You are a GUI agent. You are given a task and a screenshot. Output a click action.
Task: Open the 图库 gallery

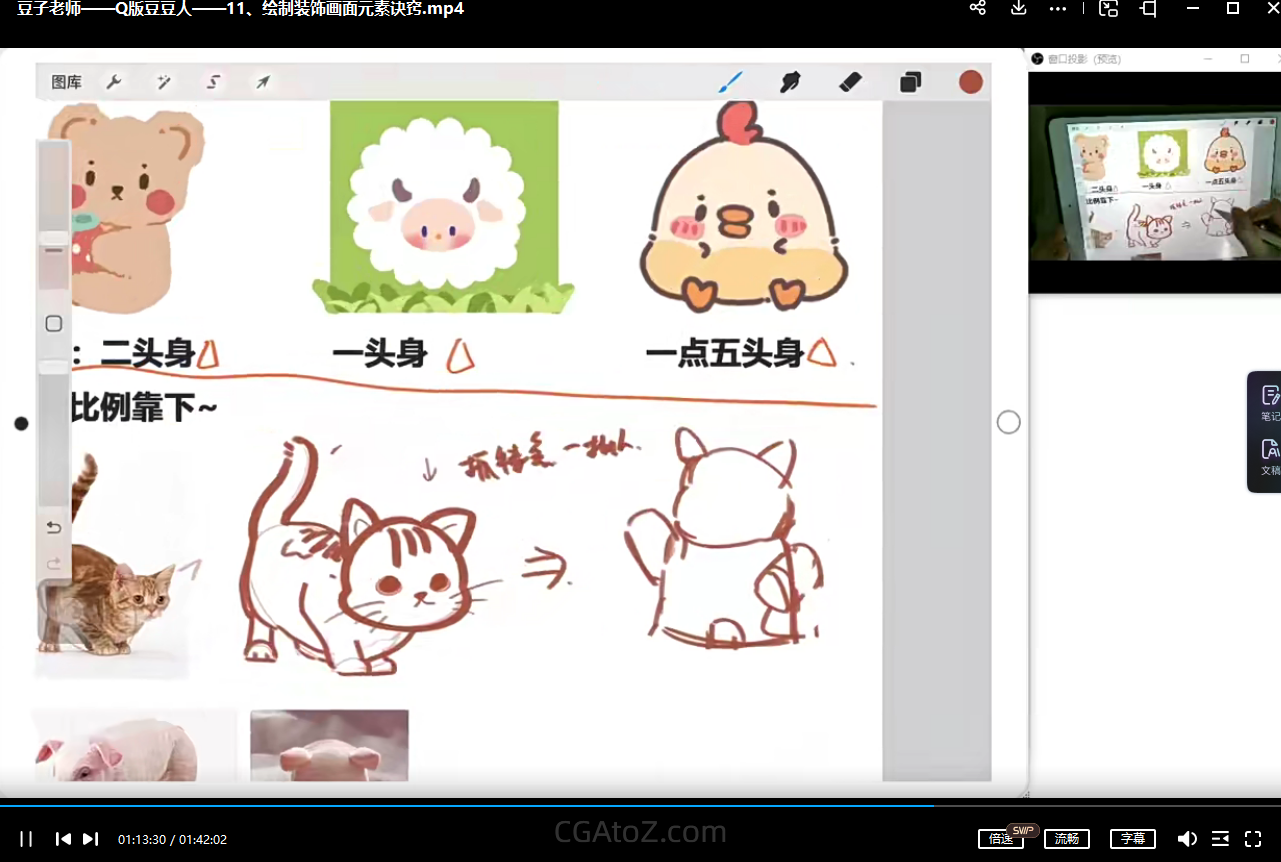67,82
